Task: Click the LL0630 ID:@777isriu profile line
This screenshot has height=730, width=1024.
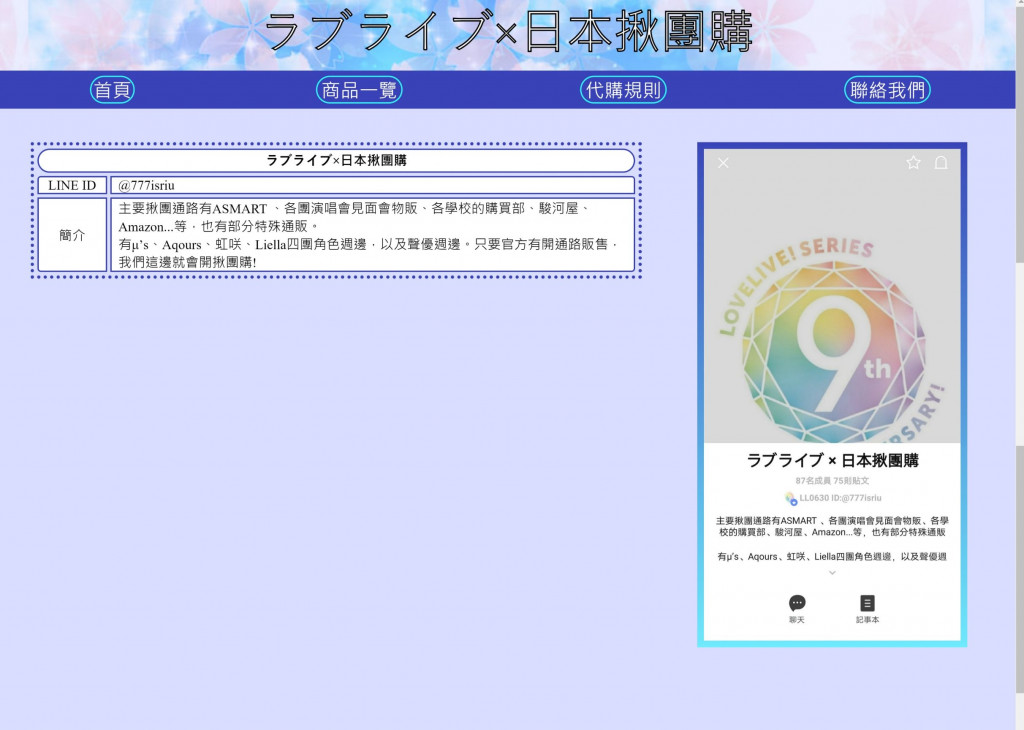Action: pos(833,498)
